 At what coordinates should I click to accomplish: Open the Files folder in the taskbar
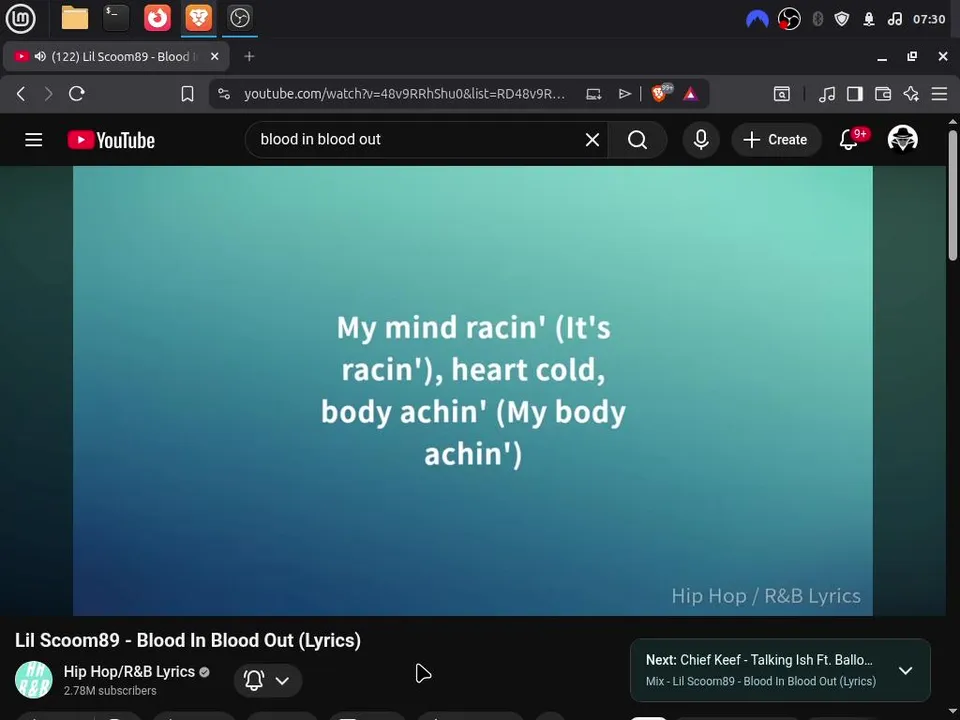coord(75,18)
